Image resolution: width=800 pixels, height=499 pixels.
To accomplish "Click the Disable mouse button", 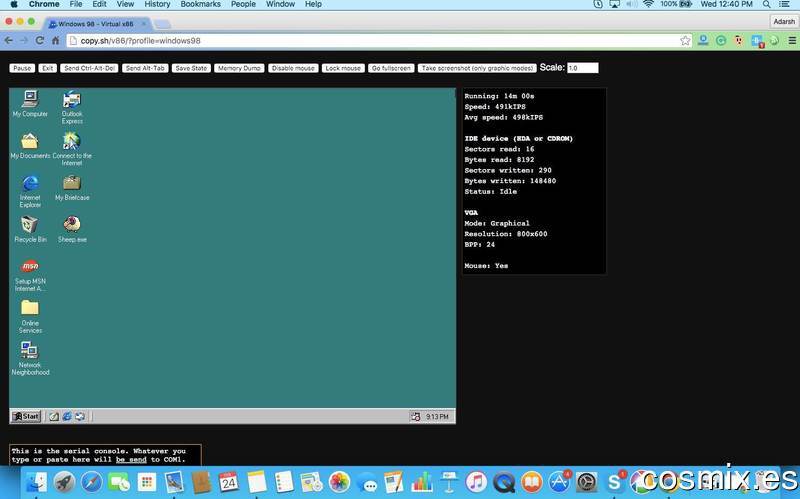I will point(293,68).
